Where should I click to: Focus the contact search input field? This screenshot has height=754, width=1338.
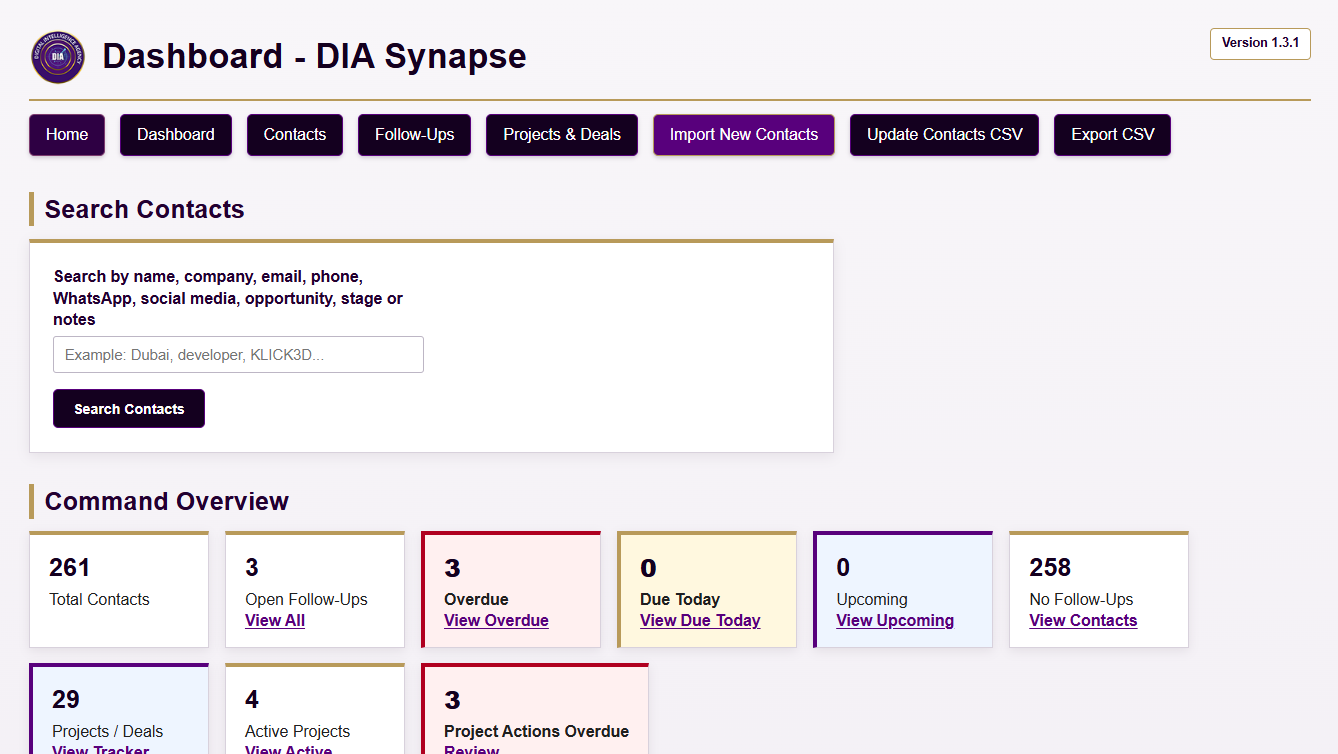238,355
